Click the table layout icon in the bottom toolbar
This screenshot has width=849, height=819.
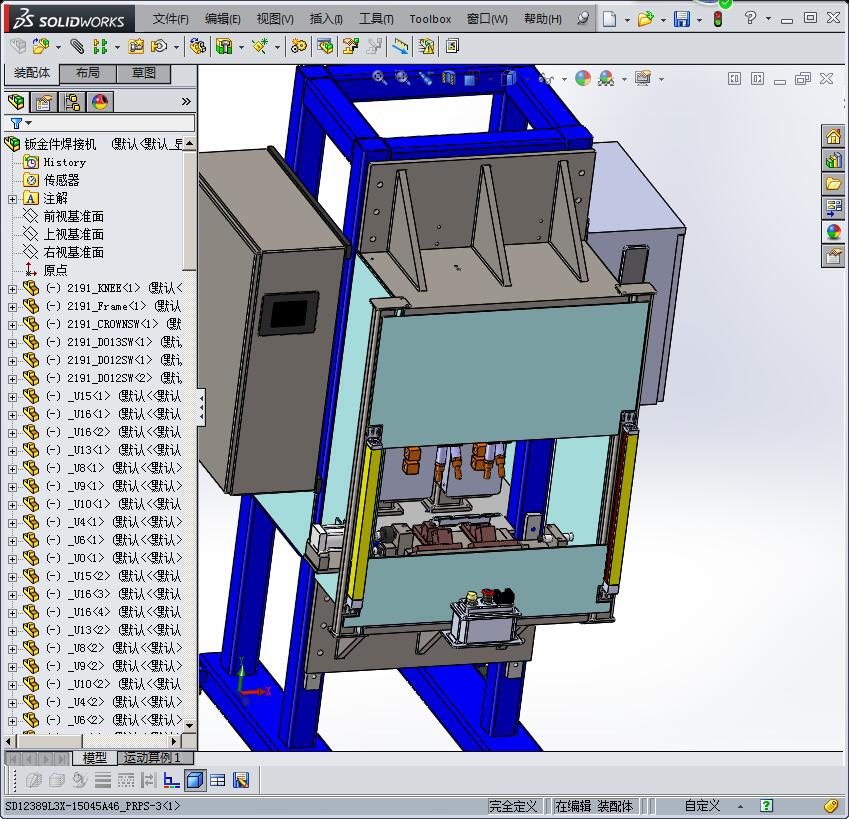[x=218, y=780]
